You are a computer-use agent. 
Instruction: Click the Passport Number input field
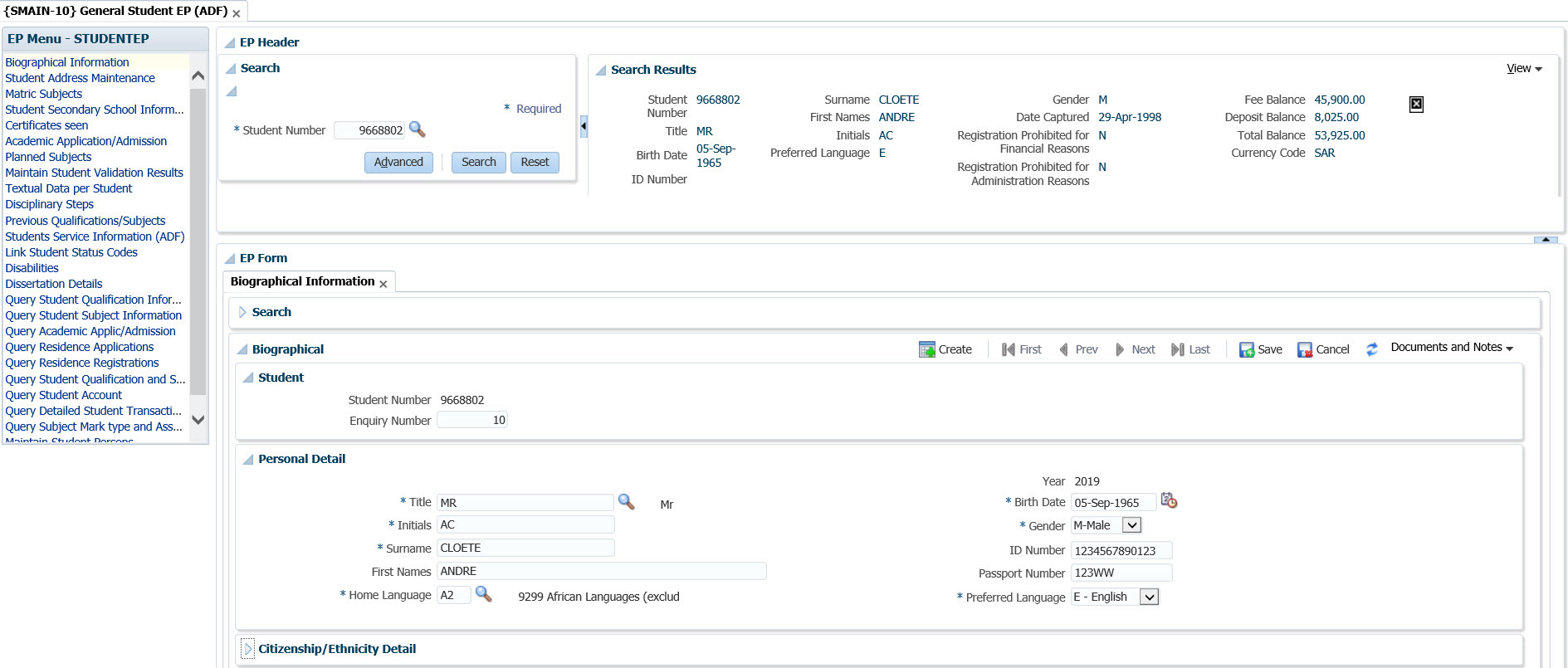pyautogui.click(x=1121, y=573)
